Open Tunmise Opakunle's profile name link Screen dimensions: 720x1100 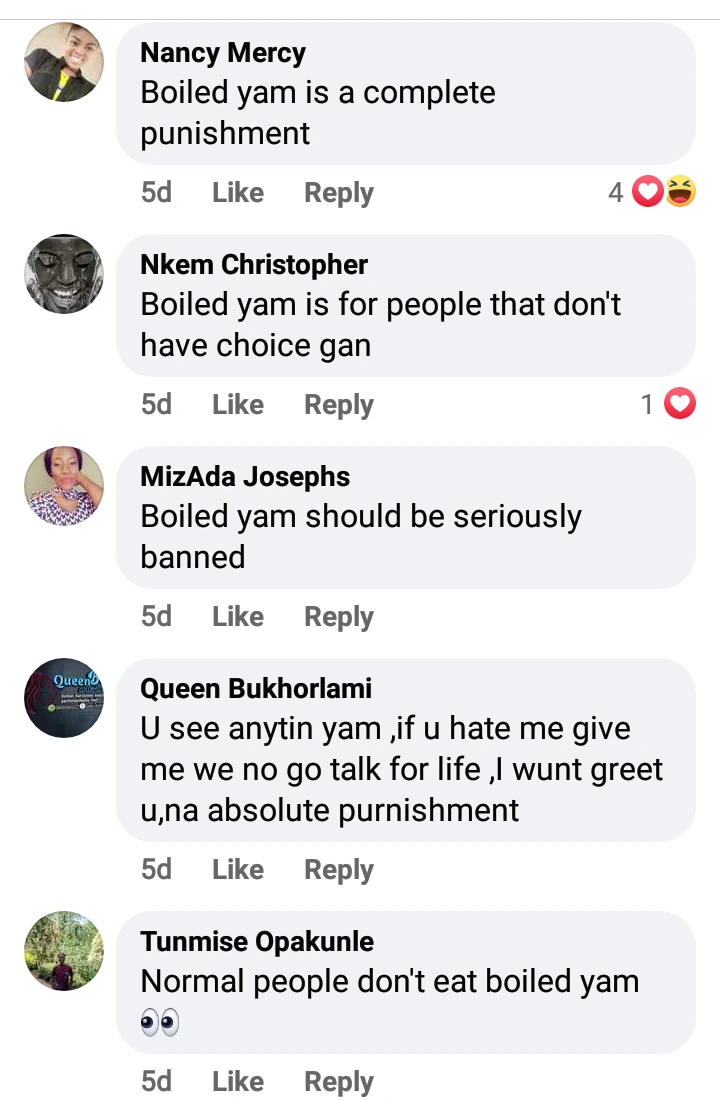257,941
